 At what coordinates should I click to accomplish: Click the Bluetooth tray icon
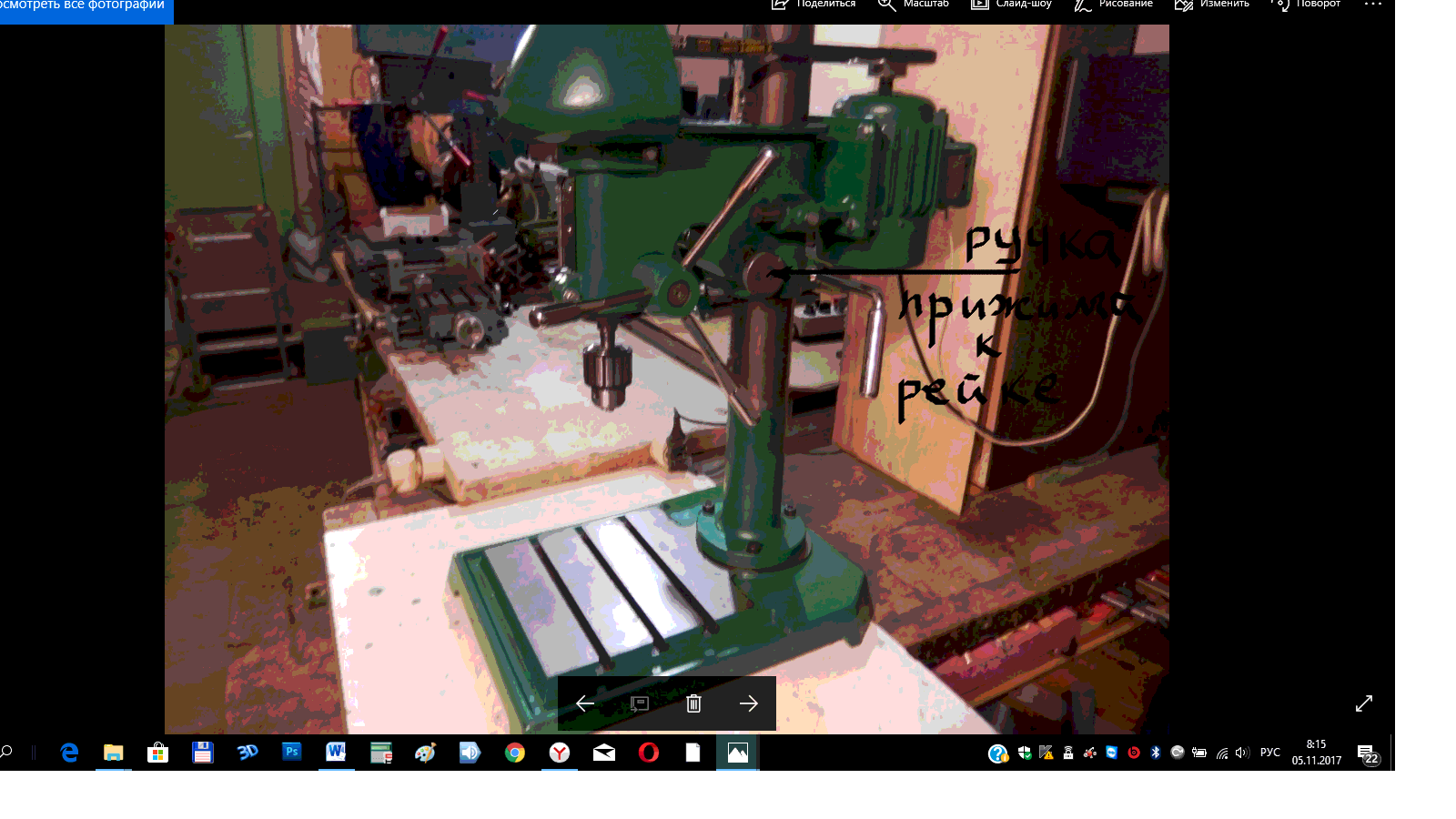[1156, 753]
